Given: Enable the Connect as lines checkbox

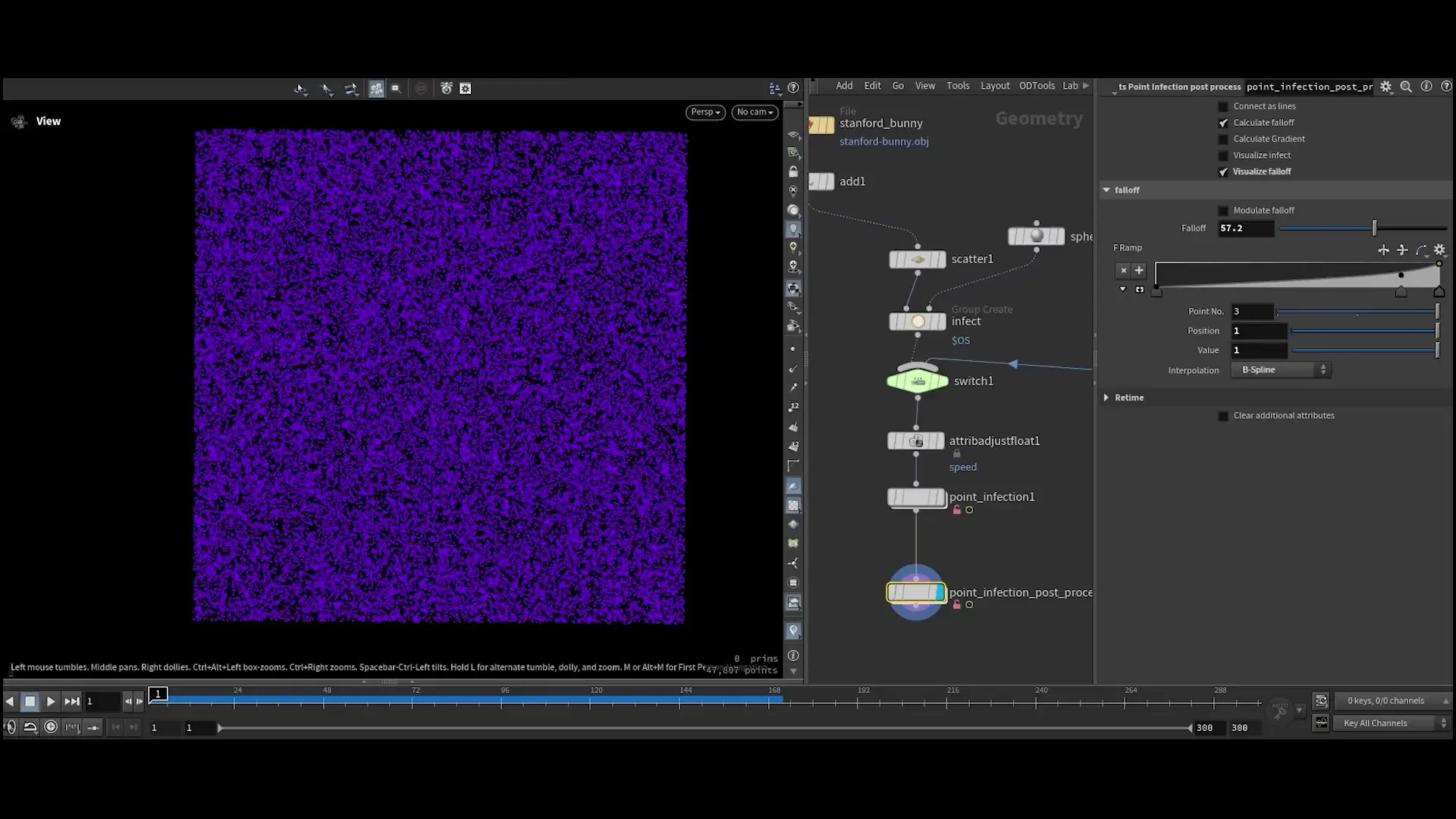Looking at the screenshot, I should [1224, 106].
